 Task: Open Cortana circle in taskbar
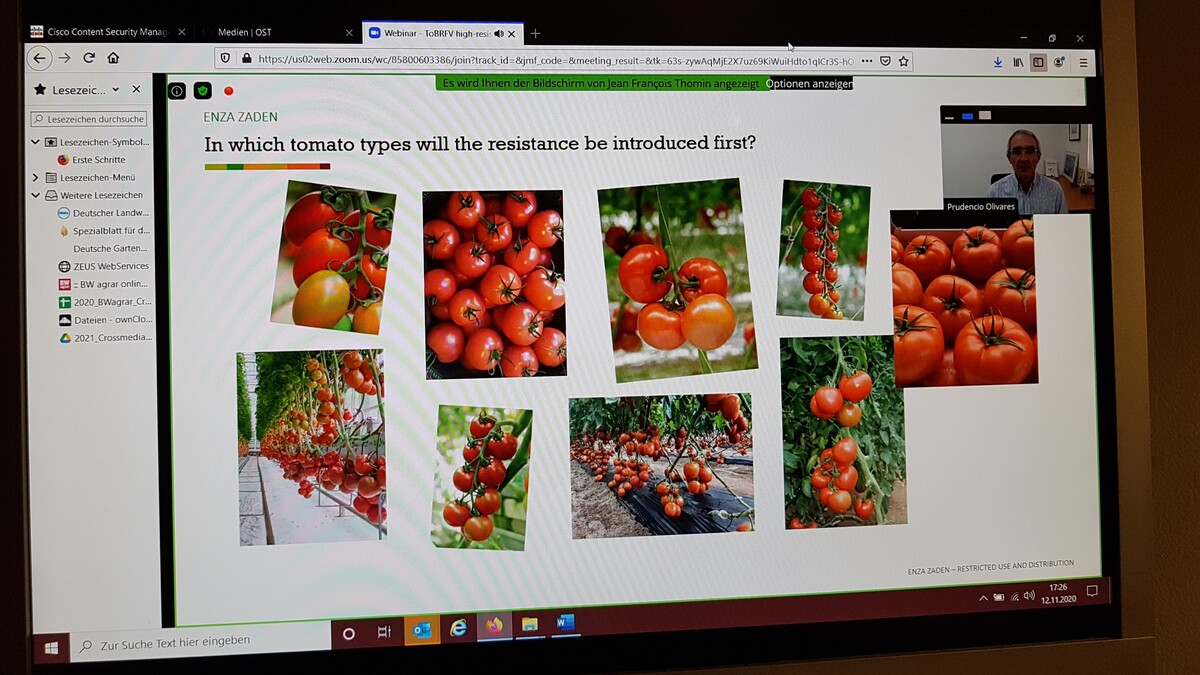point(348,634)
